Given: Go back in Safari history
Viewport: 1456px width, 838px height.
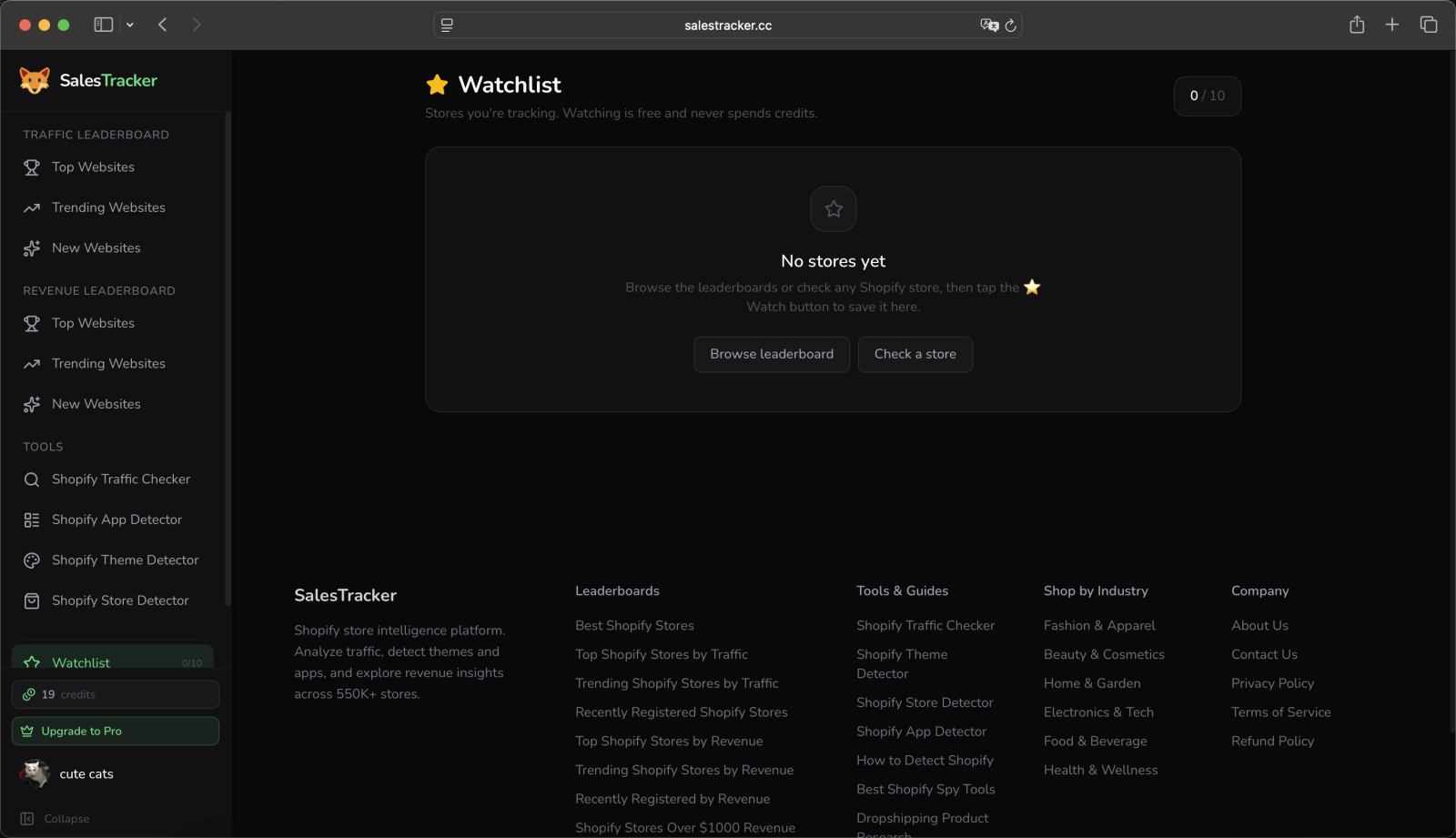Looking at the screenshot, I should [x=163, y=25].
